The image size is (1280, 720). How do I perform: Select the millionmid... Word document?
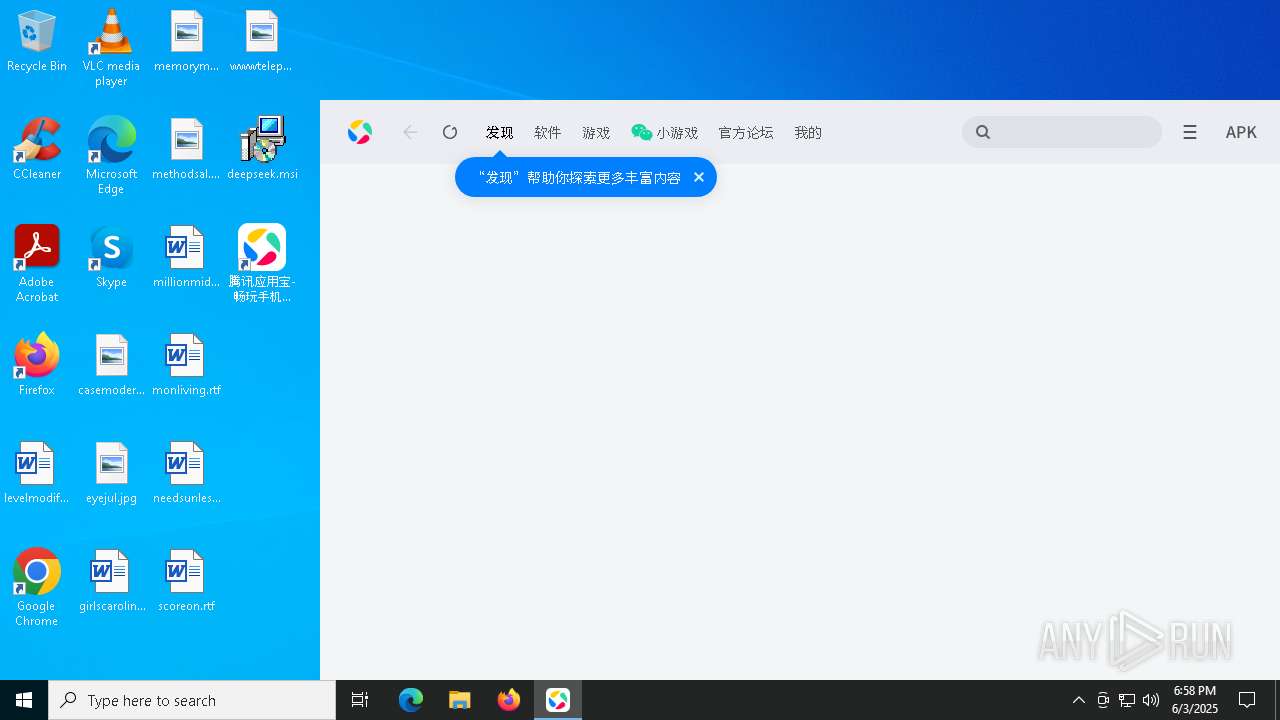pyautogui.click(x=187, y=256)
